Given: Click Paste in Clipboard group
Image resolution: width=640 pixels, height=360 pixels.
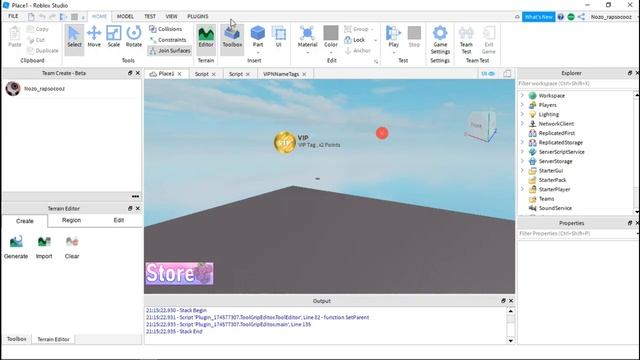Looking at the screenshot, I should click(x=15, y=37).
